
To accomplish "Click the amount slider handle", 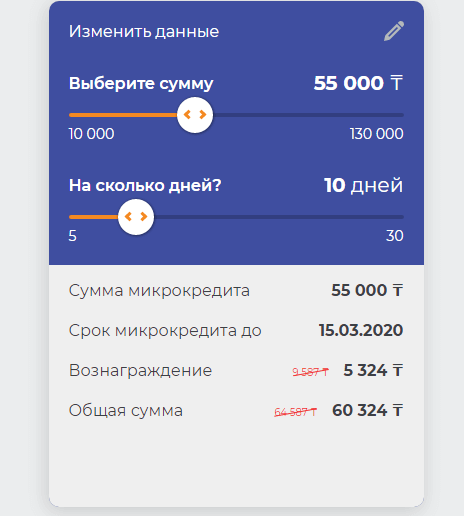I will click(x=195, y=115).
